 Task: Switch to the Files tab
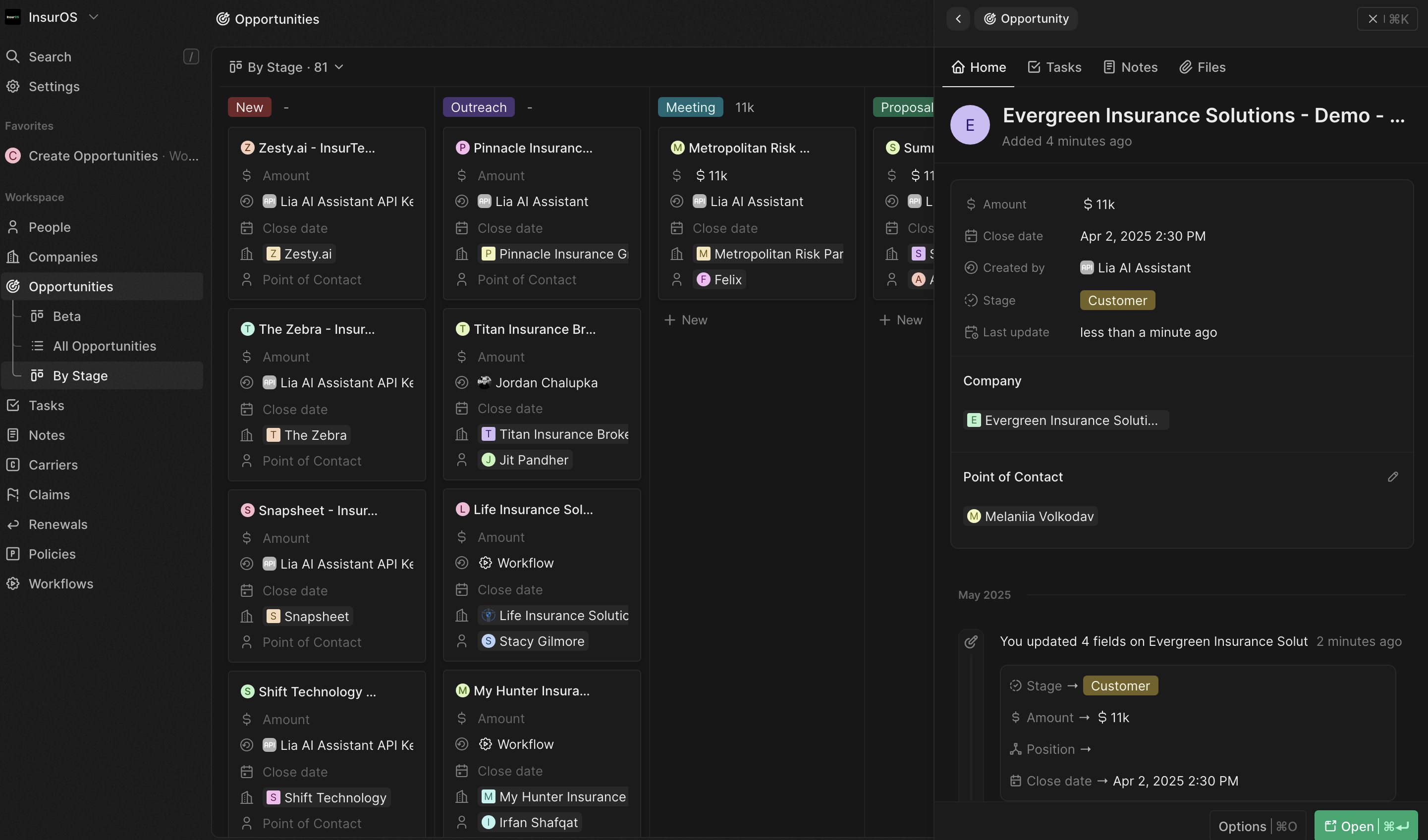coord(1203,67)
